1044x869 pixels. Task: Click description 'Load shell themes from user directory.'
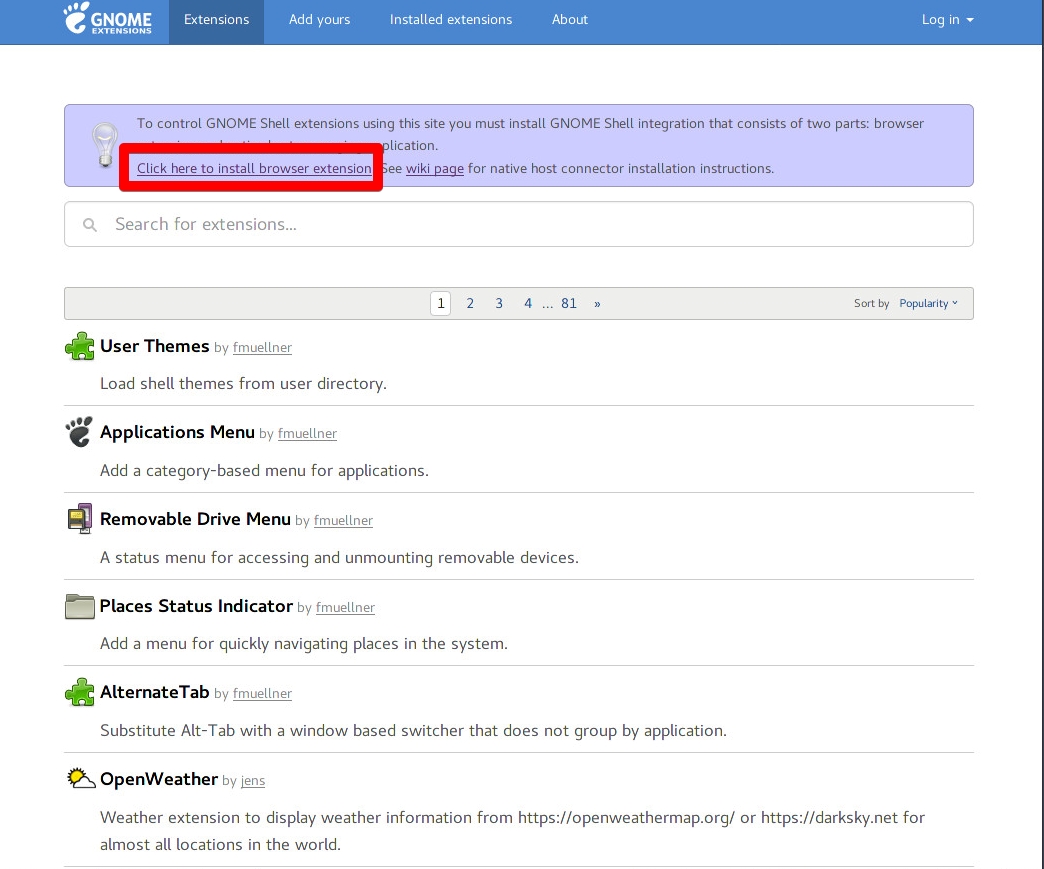coord(243,384)
